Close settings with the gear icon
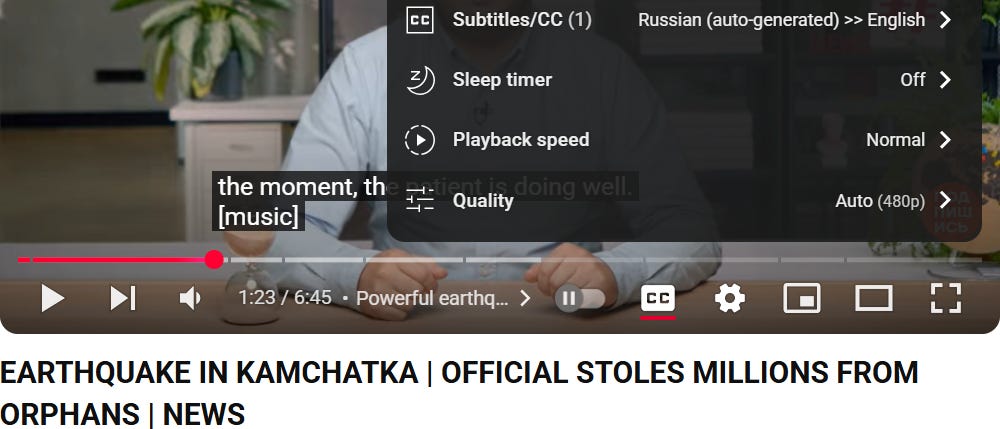1000x429 pixels. tap(730, 298)
